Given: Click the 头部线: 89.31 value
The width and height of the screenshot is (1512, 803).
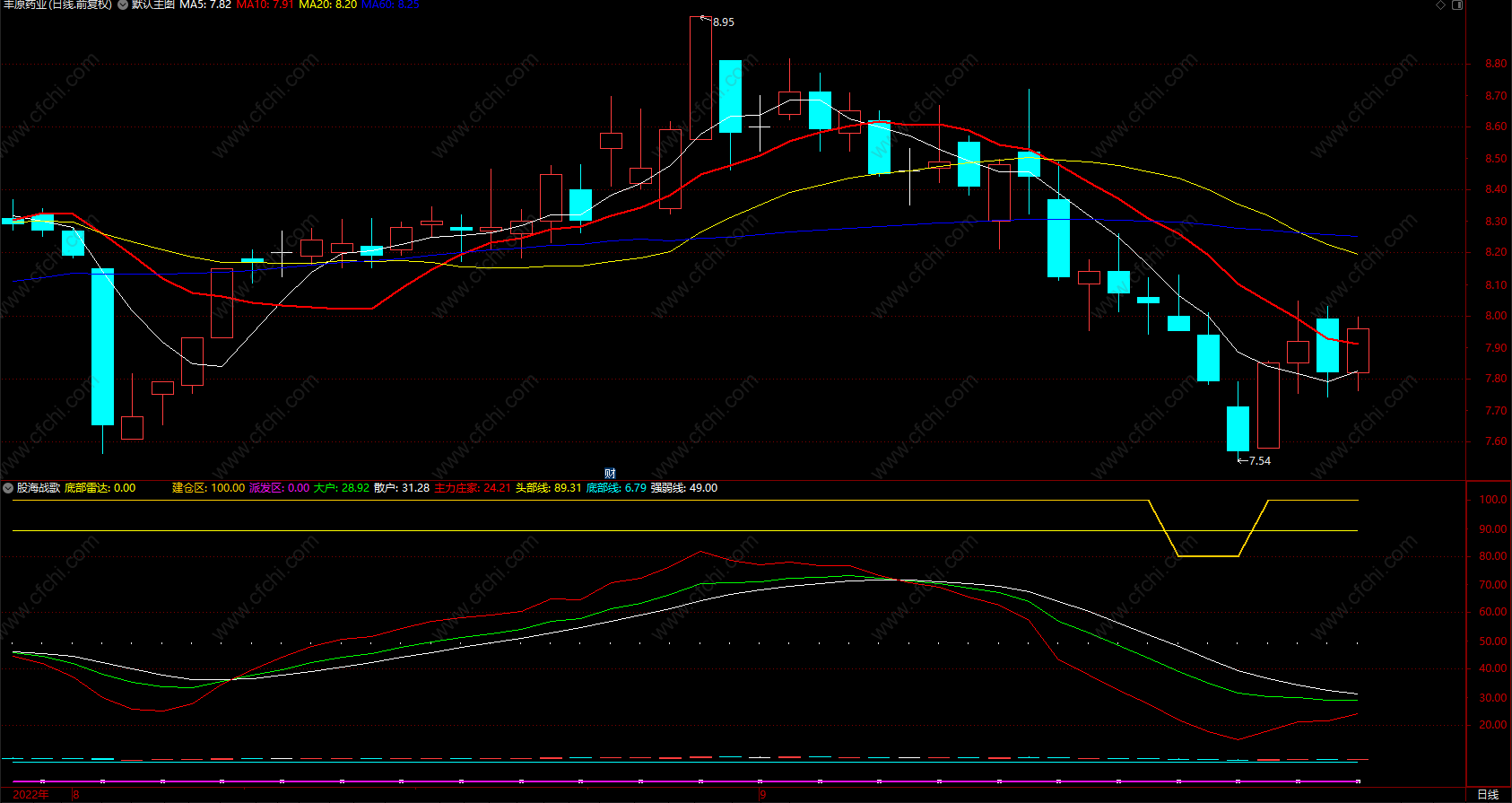Looking at the screenshot, I should 549,488.
